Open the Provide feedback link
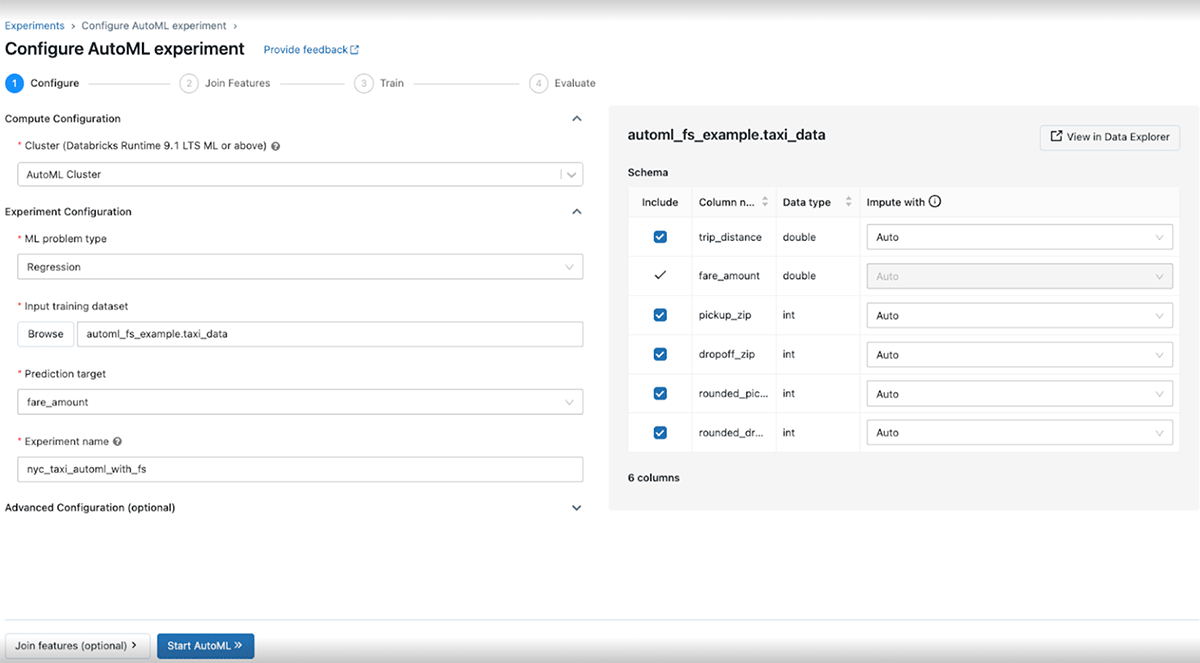1200x663 pixels. point(311,50)
